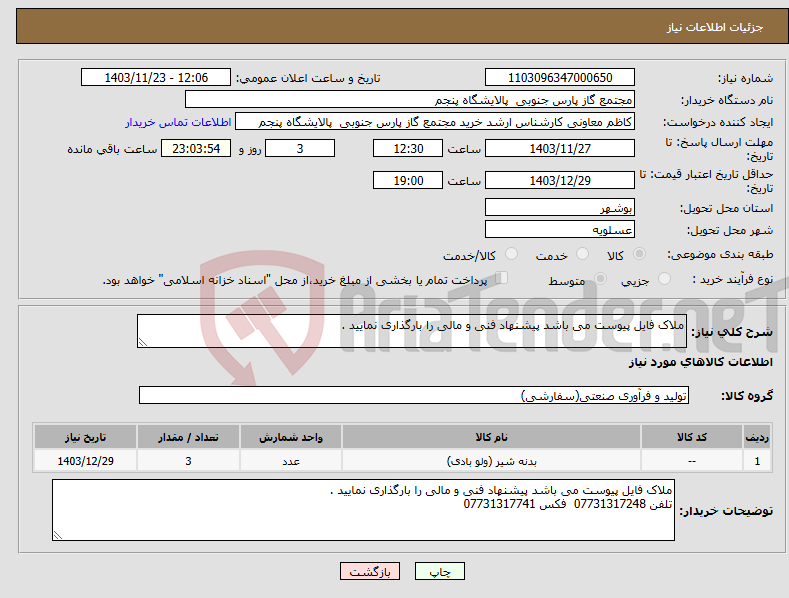Click the quantity cell 3 in table
This screenshot has width=789, height=598.
(188, 461)
